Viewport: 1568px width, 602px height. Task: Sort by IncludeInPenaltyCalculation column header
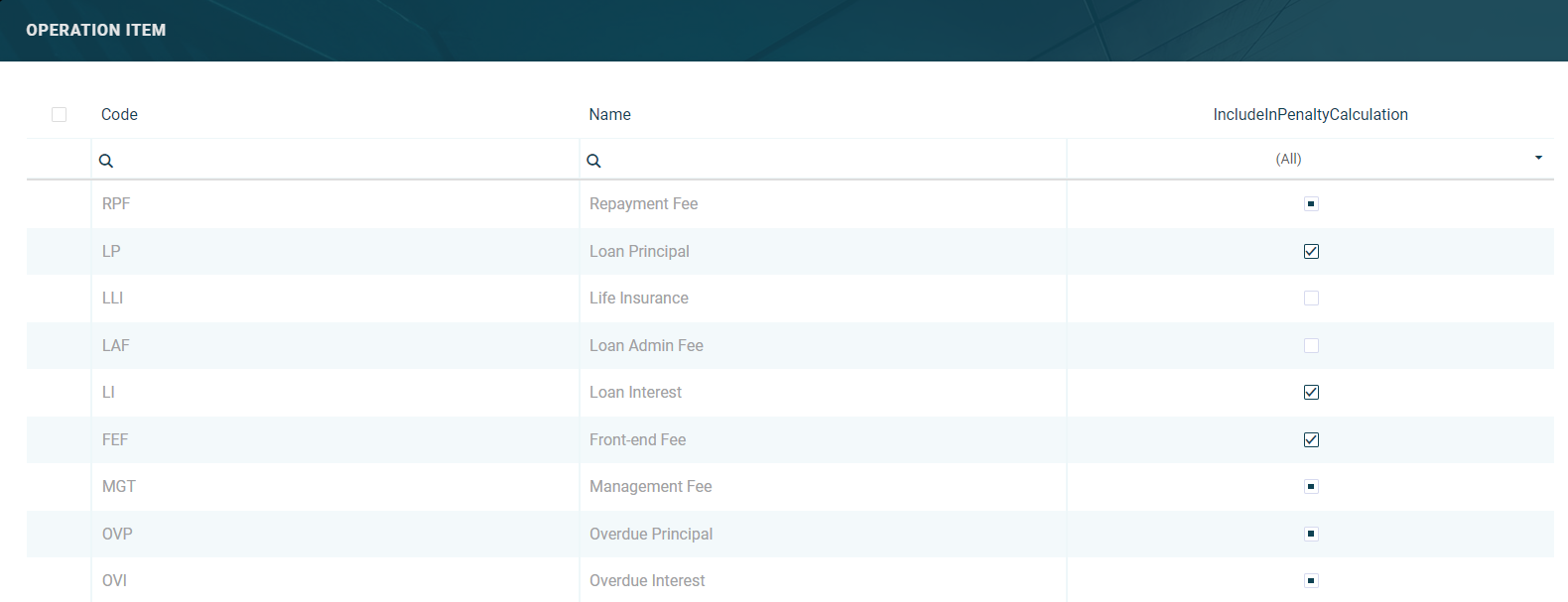coord(1310,115)
